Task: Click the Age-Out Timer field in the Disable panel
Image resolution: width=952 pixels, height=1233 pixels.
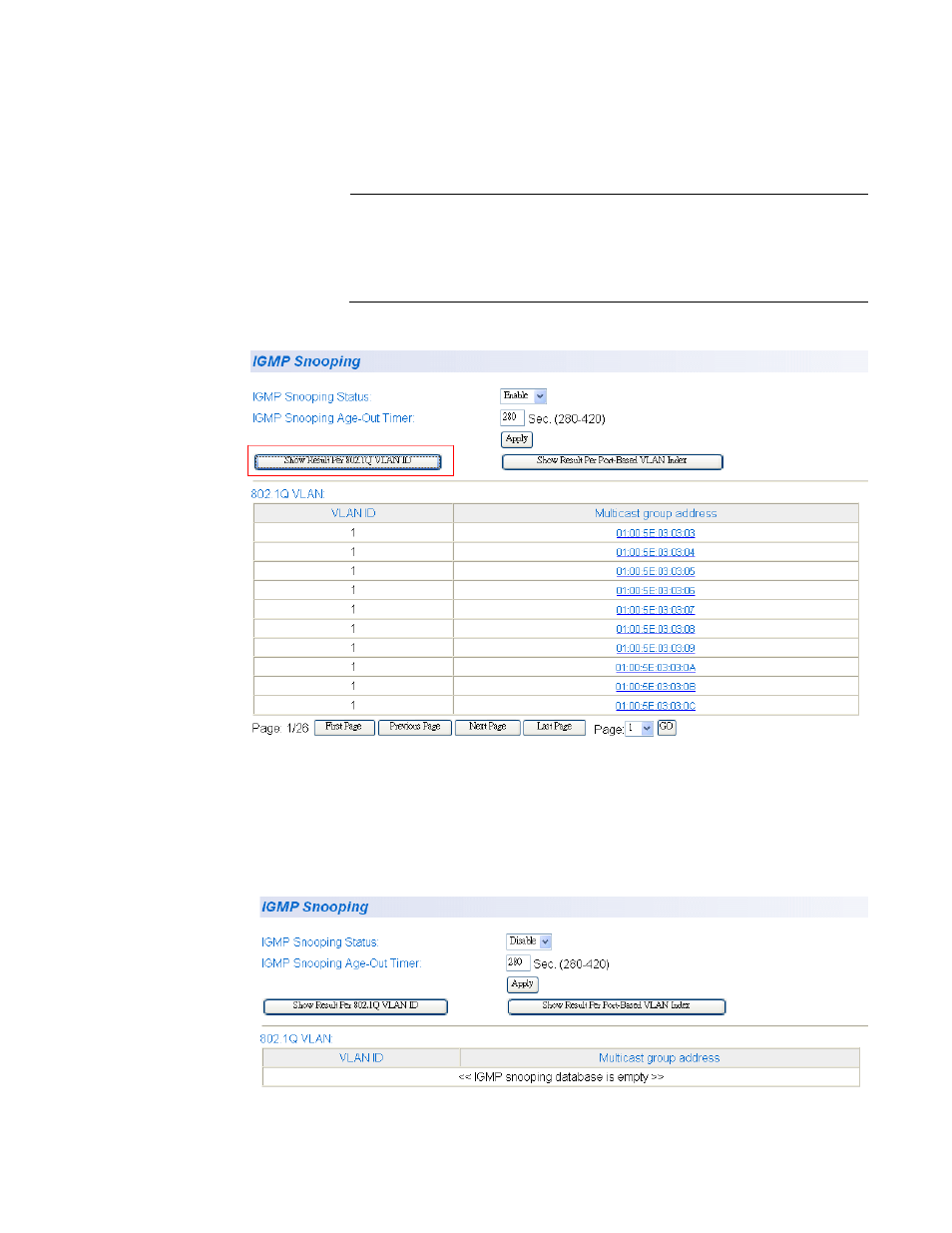Action: point(518,962)
